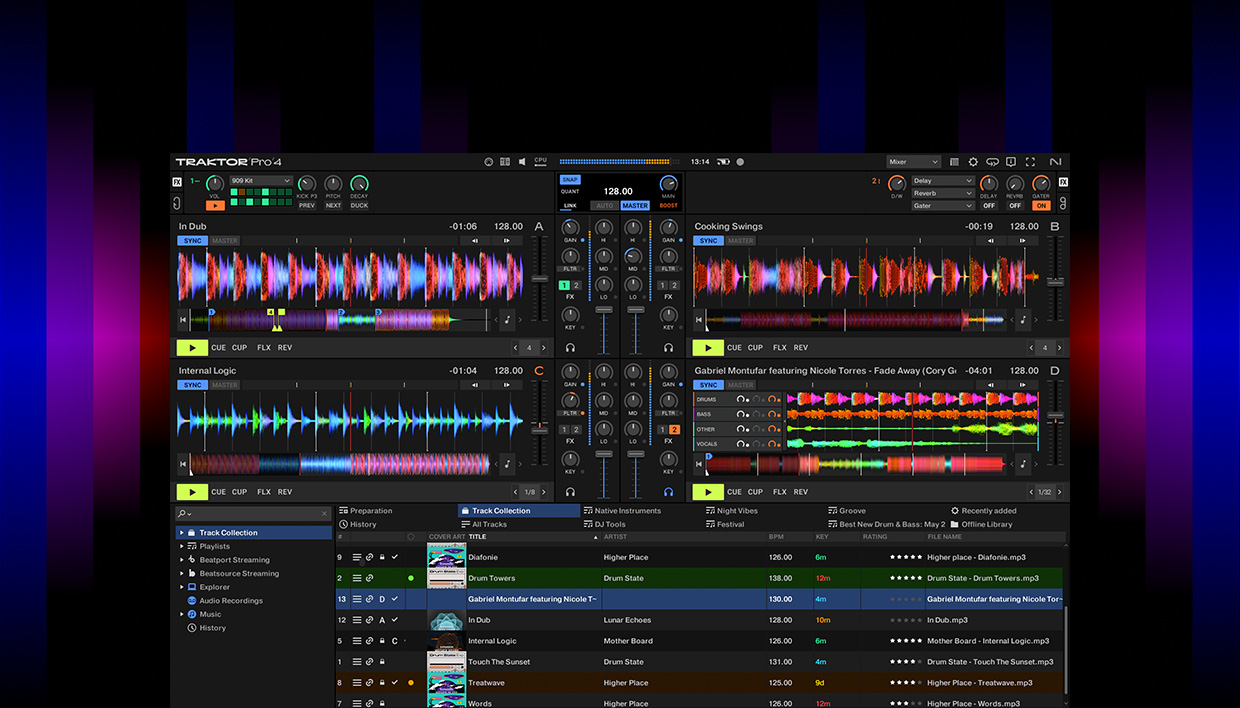
Task: Activate the record button next to the clock
Action: (740, 161)
